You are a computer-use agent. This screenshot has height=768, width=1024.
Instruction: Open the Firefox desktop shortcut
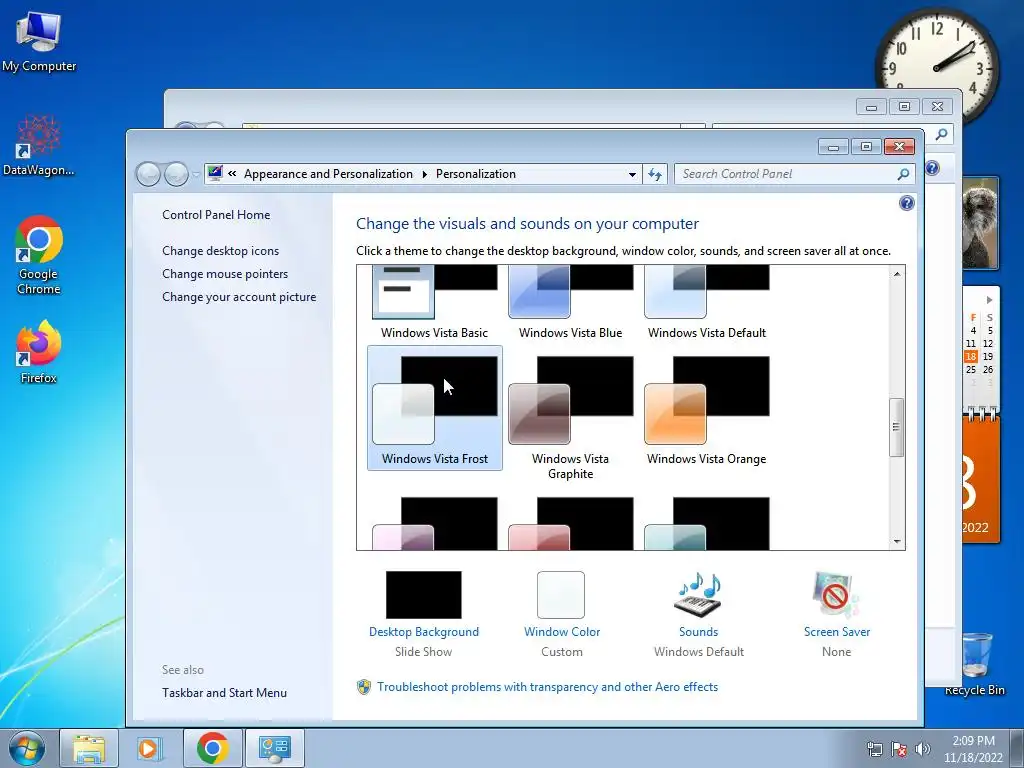tap(39, 351)
